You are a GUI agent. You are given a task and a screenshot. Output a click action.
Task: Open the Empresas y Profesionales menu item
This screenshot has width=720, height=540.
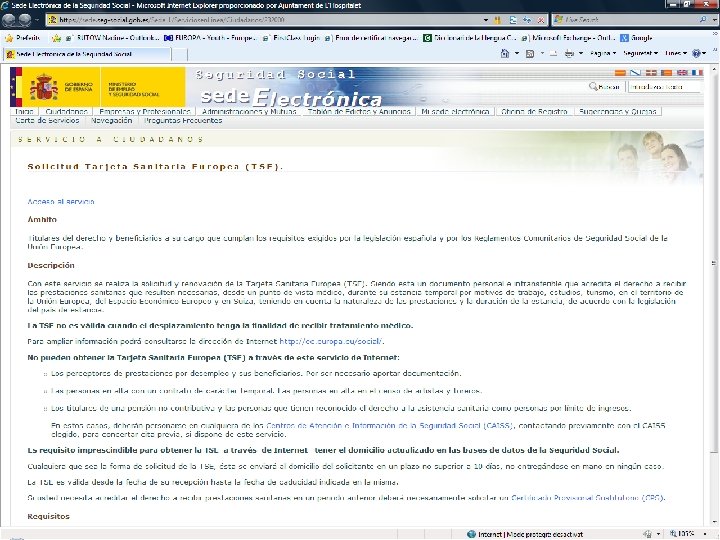145,112
